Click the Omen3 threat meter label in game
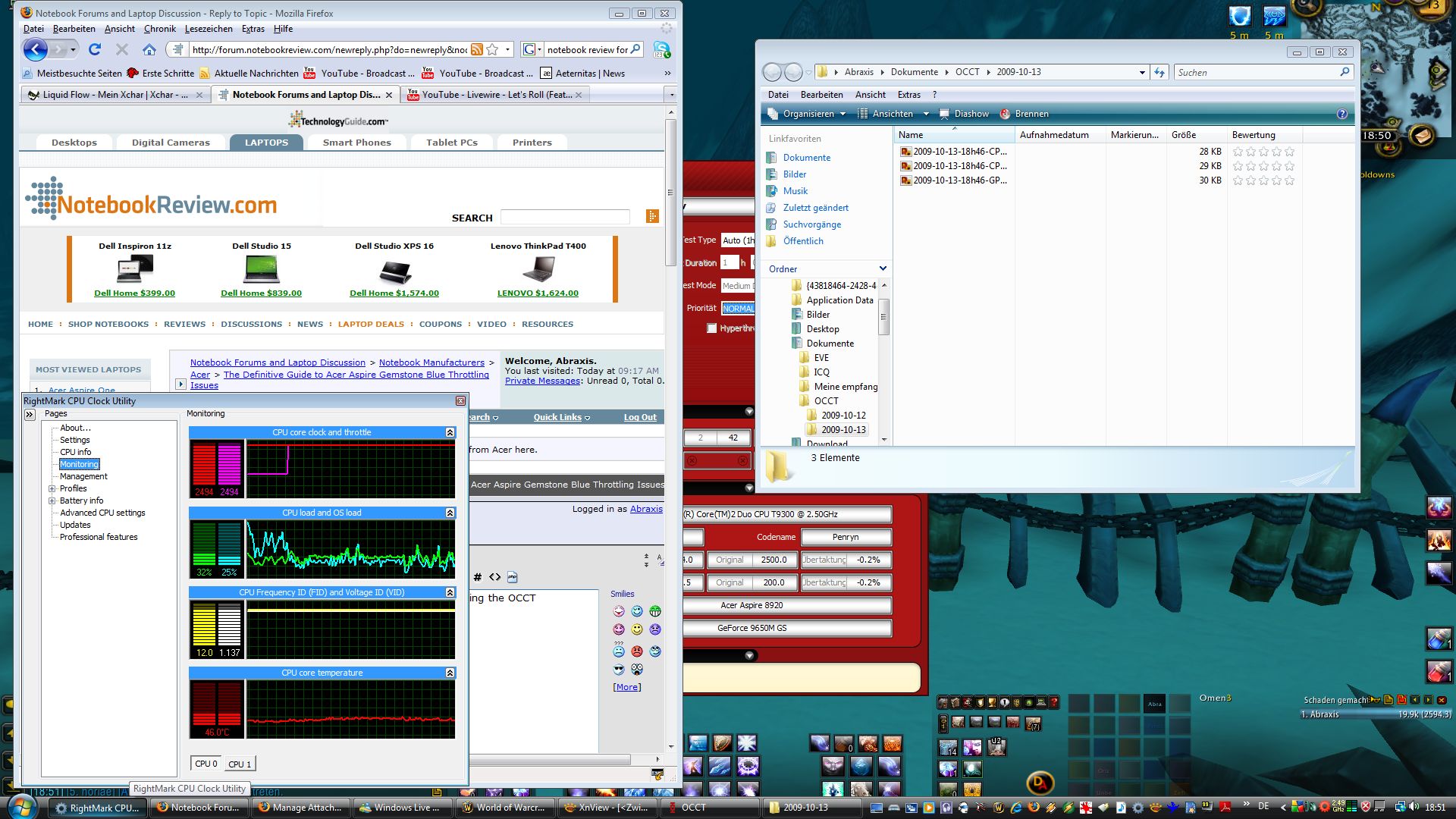This screenshot has height=819, width=1456. pyautogui.click(x=1215, y=698)
